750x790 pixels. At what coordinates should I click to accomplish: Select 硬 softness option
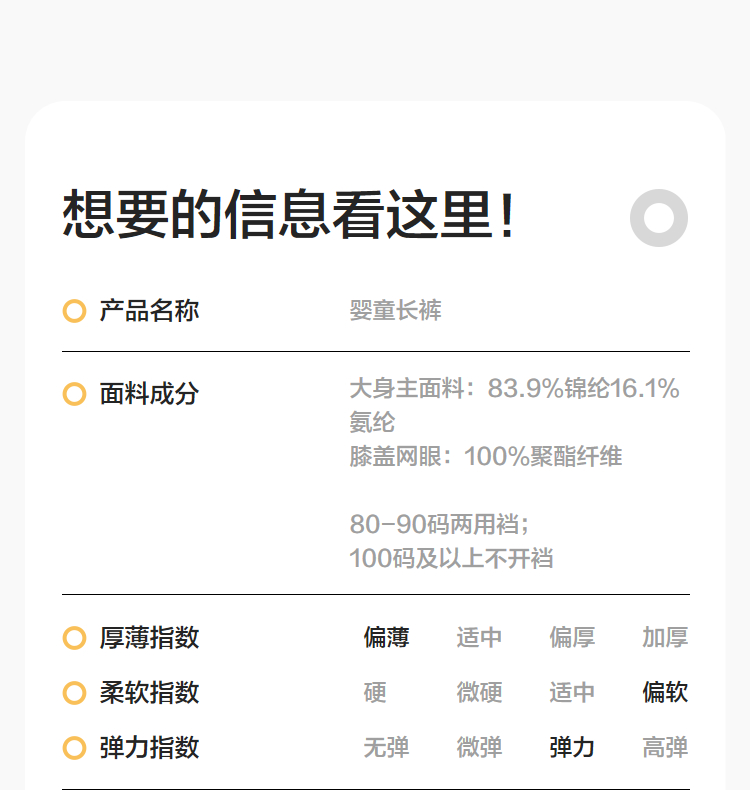point(375,693)
